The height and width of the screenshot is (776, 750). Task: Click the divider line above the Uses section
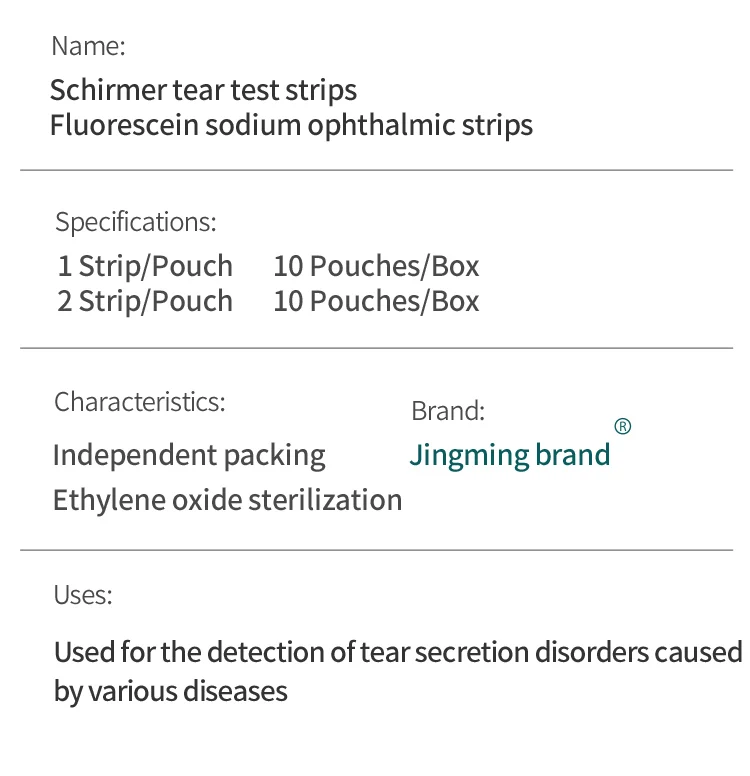click(x=376, y=550)
